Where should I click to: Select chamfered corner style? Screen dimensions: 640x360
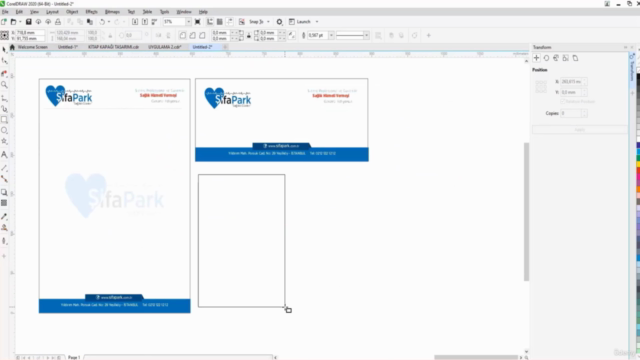point(202,36)
